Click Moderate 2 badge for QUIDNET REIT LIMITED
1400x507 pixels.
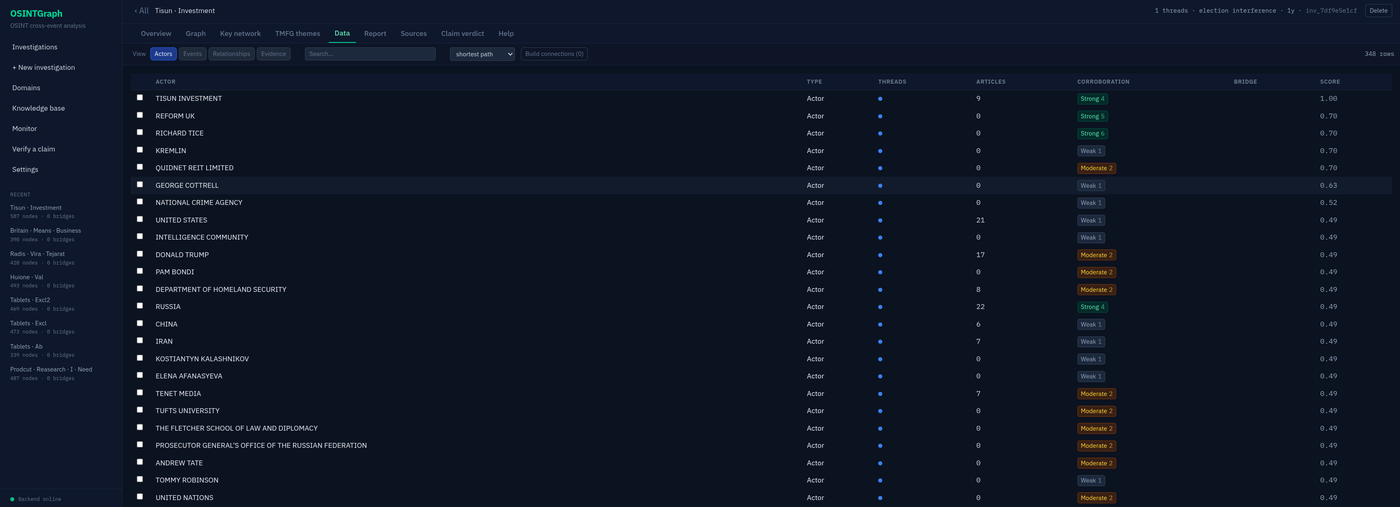[1096, 168]
